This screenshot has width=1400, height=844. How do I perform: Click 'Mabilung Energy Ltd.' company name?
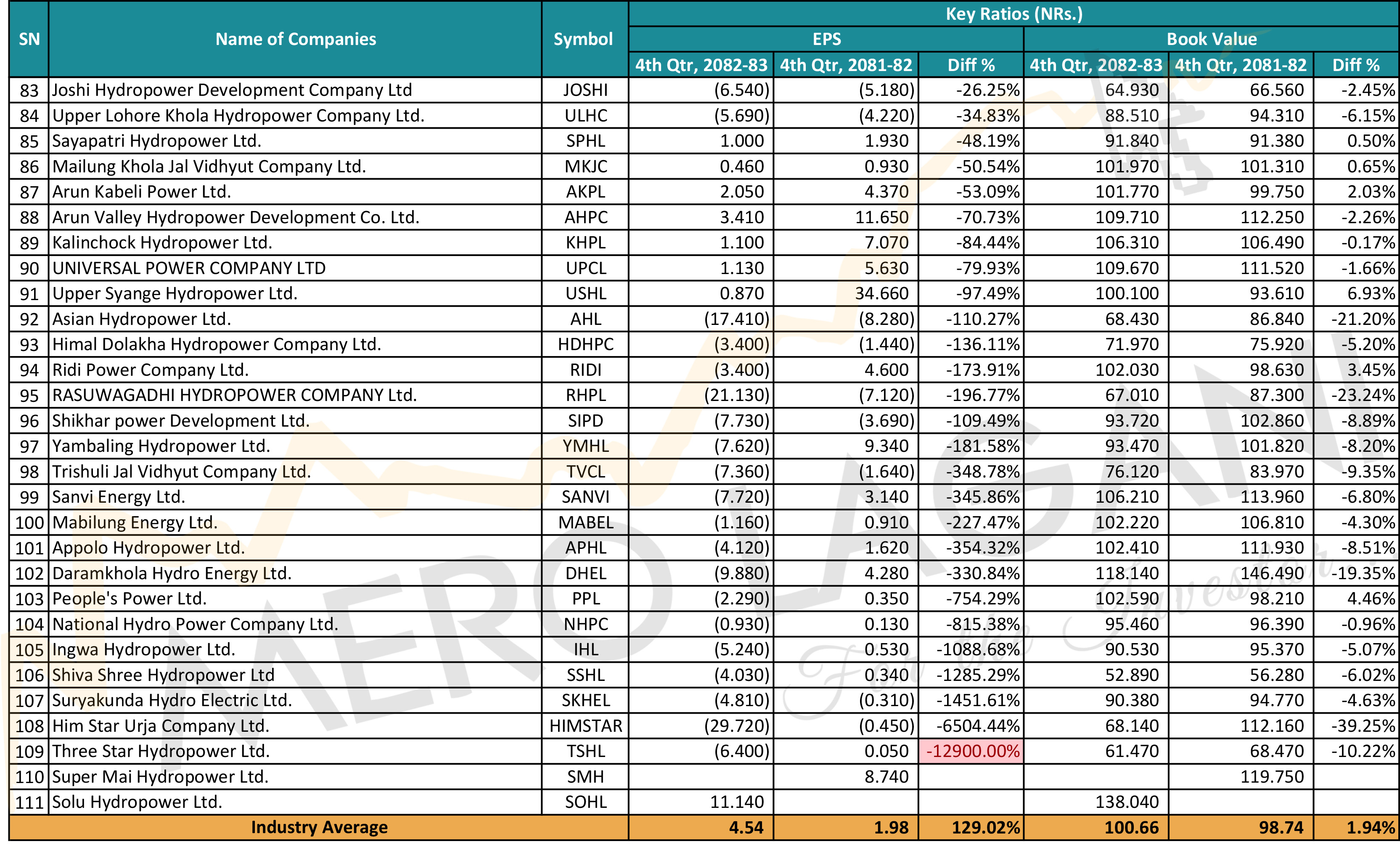tap(135, 522)
